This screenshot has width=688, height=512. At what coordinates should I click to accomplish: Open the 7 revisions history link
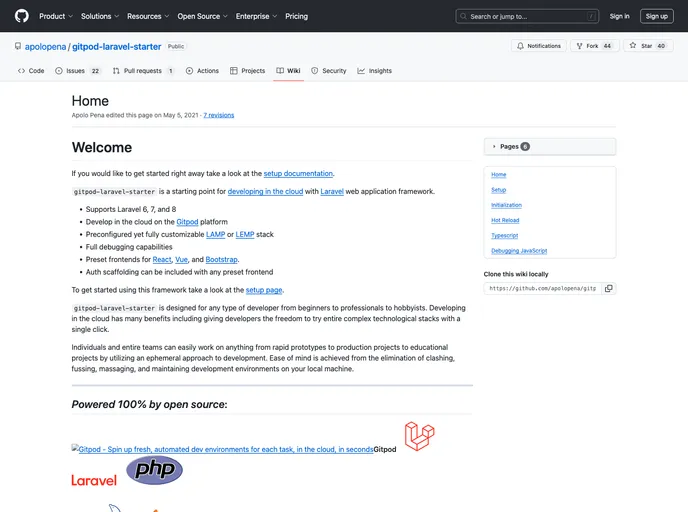[x=219, y=115]
